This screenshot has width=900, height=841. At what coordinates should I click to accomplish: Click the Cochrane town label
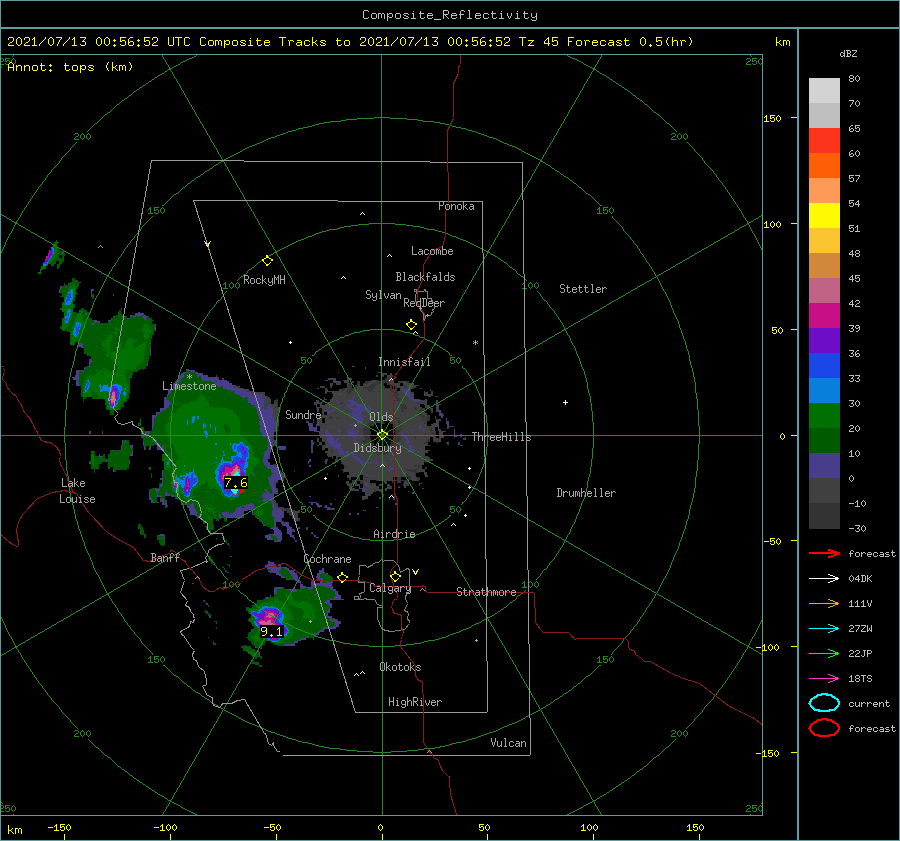click(327, 559)
